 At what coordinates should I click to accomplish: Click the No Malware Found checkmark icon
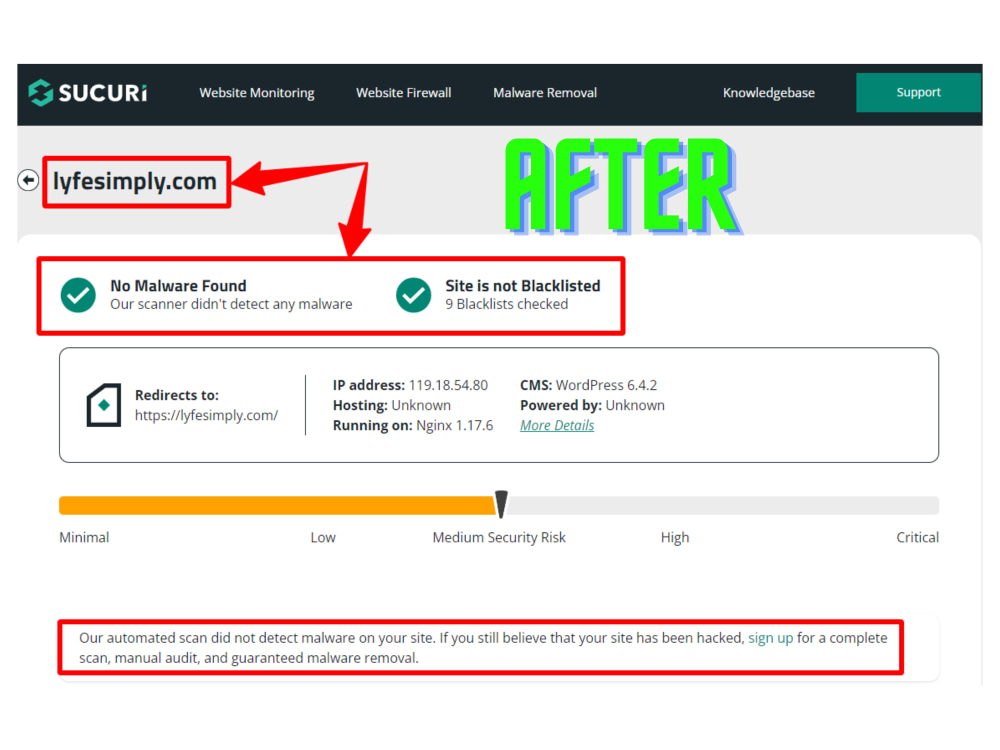coord(78,295)
